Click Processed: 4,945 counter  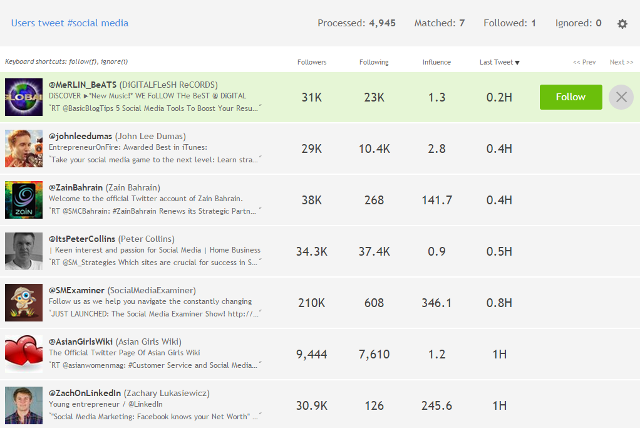pyautogui.click(x=356, y=23)
